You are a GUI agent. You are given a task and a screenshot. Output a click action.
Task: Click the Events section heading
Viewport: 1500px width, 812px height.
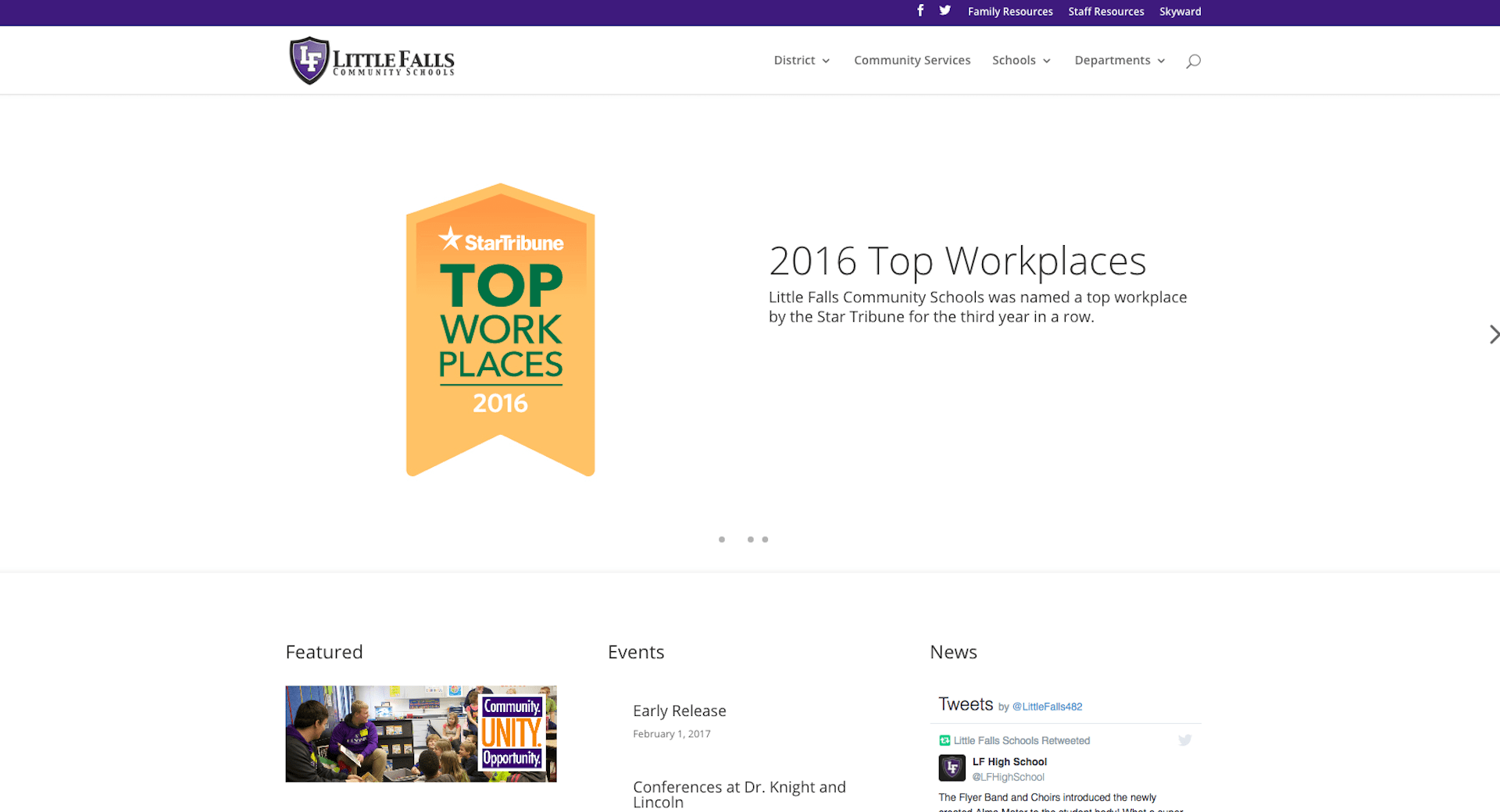[636, 652]
